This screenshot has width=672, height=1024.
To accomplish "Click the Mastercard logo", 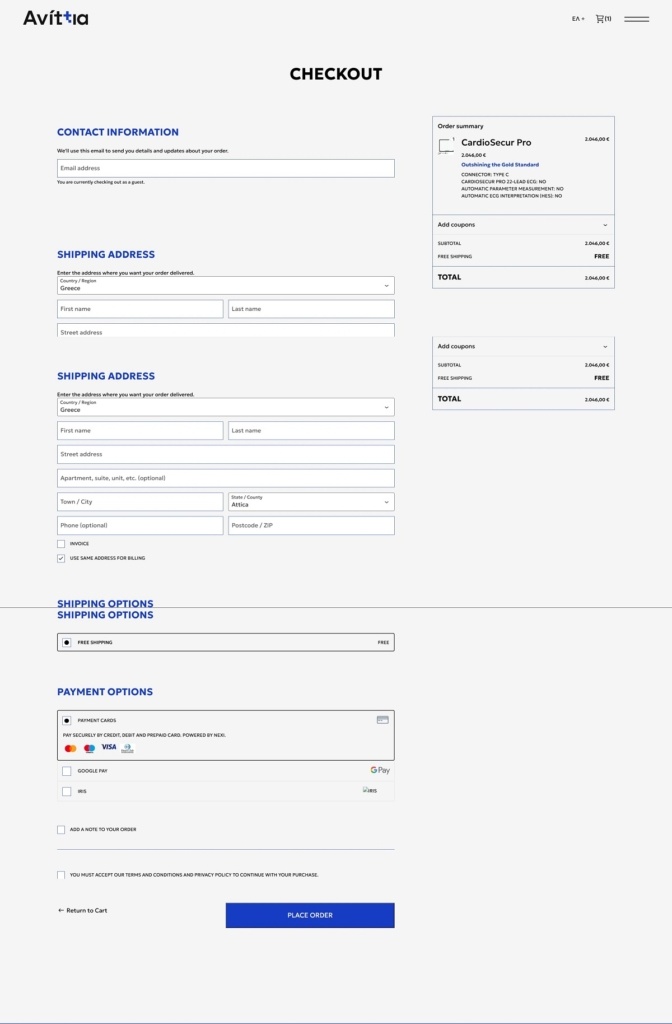I will pos(70,748).
